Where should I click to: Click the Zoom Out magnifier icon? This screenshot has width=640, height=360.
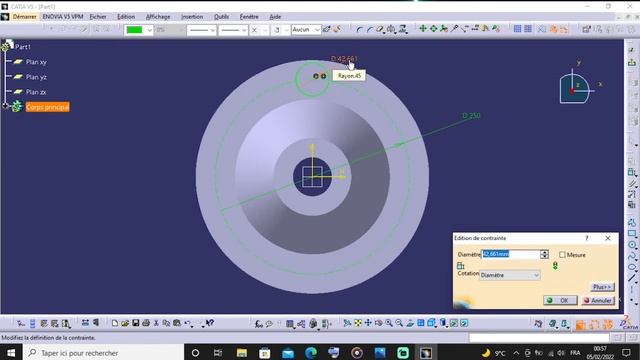coord(399,323)
